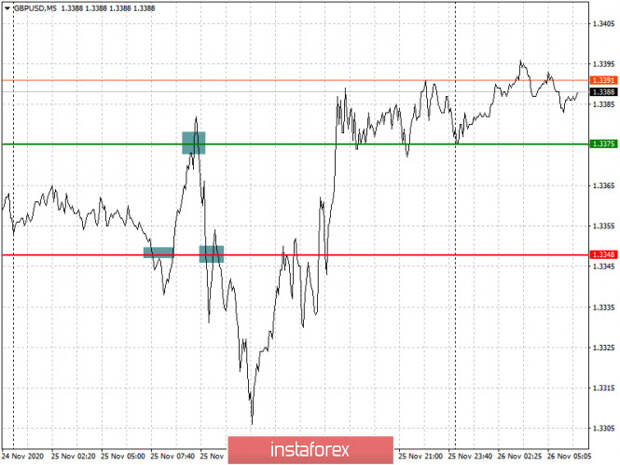
Task: Click the red 1.3348 price tag
Action: pos(602,255)
